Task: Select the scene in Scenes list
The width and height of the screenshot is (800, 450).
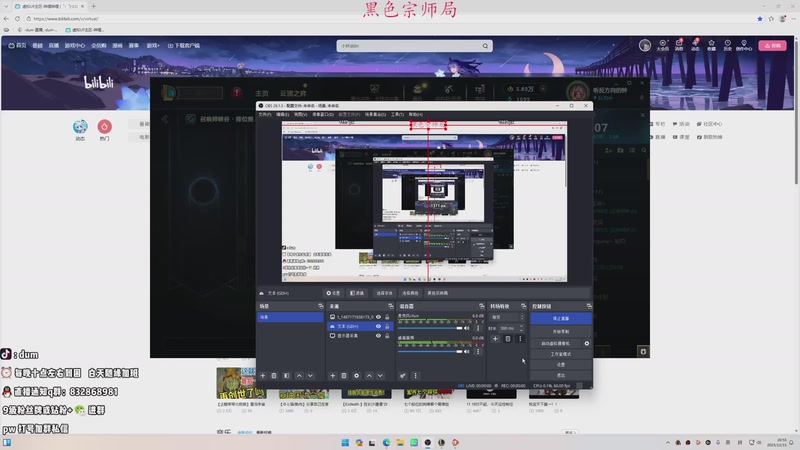Action: pyautogui.click(x=290, y=317)
